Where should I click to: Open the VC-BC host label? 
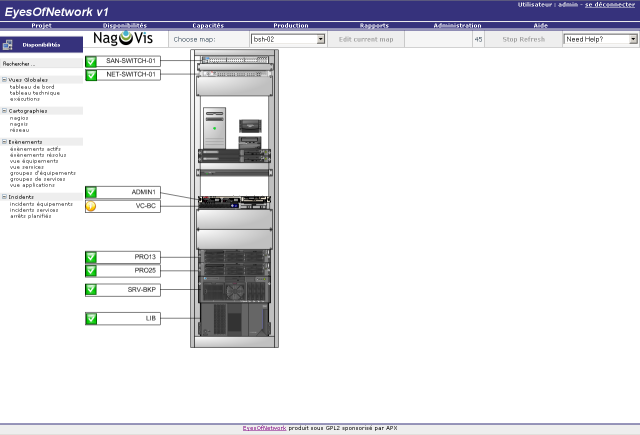[128, 206]
